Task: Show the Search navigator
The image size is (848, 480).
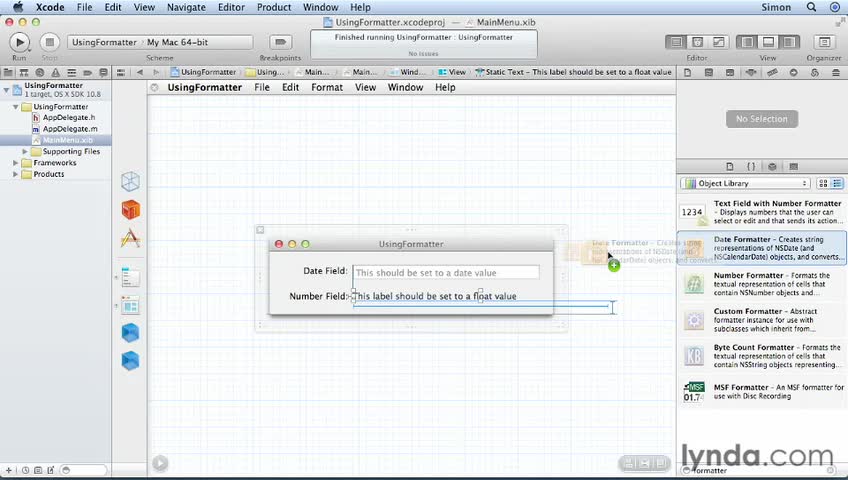Action: pyautogui.click(x=39, y=72)
